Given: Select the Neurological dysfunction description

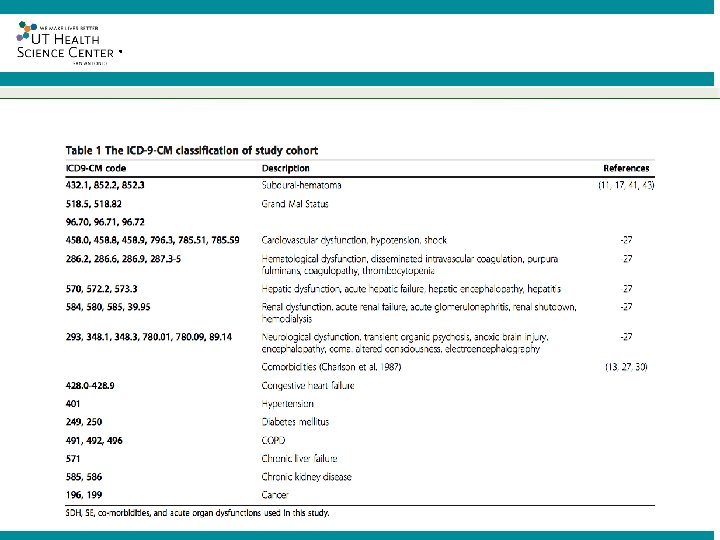Looking at the screenshot, I should [x=405, y=343].
